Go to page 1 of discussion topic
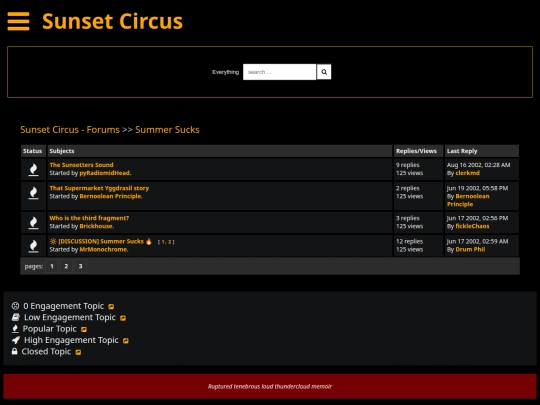Viewport: 540px width, 405px height. pos(163,242)
